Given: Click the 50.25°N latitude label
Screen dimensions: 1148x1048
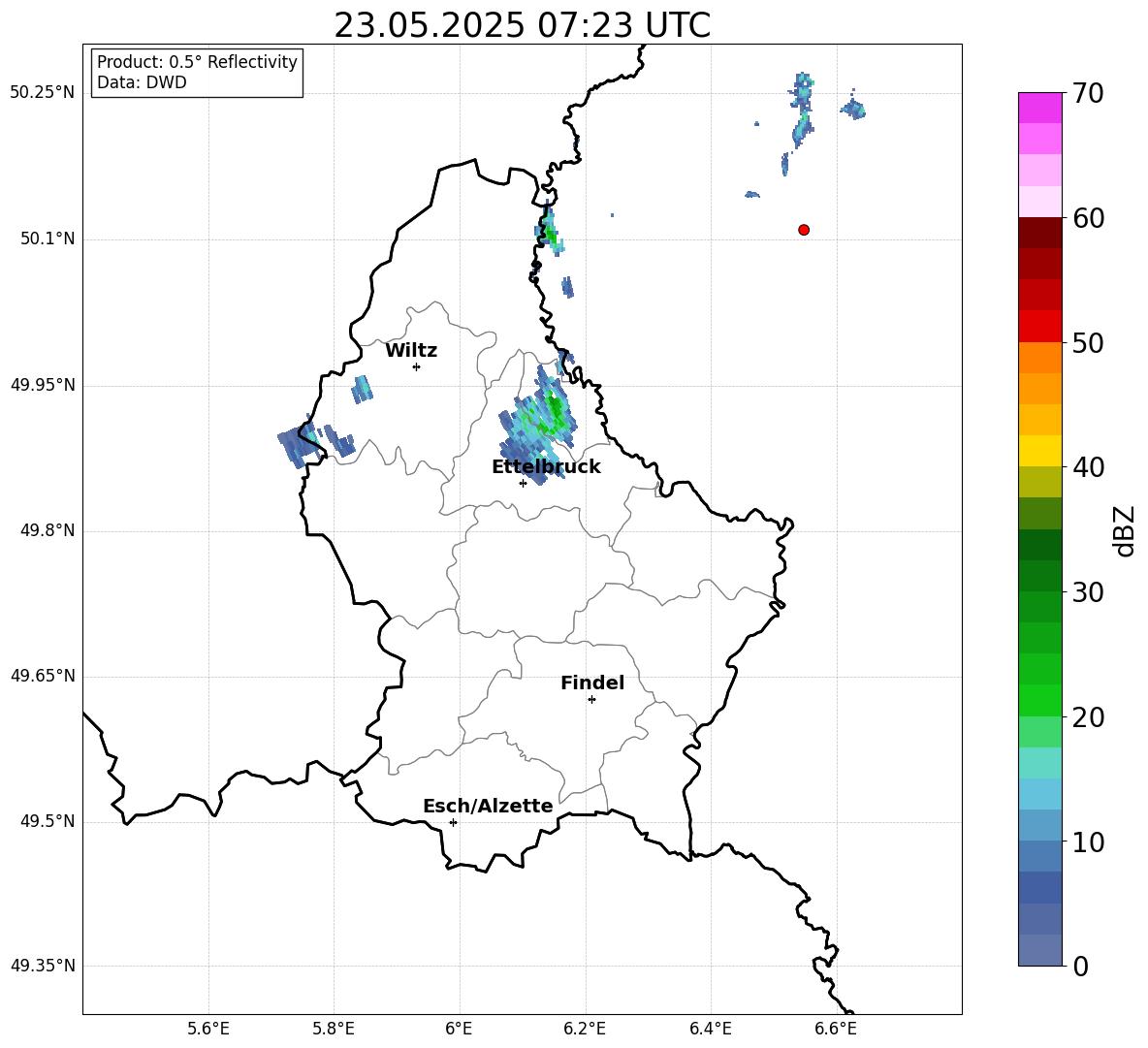Looking at the screenshot, I should point(43,93).
